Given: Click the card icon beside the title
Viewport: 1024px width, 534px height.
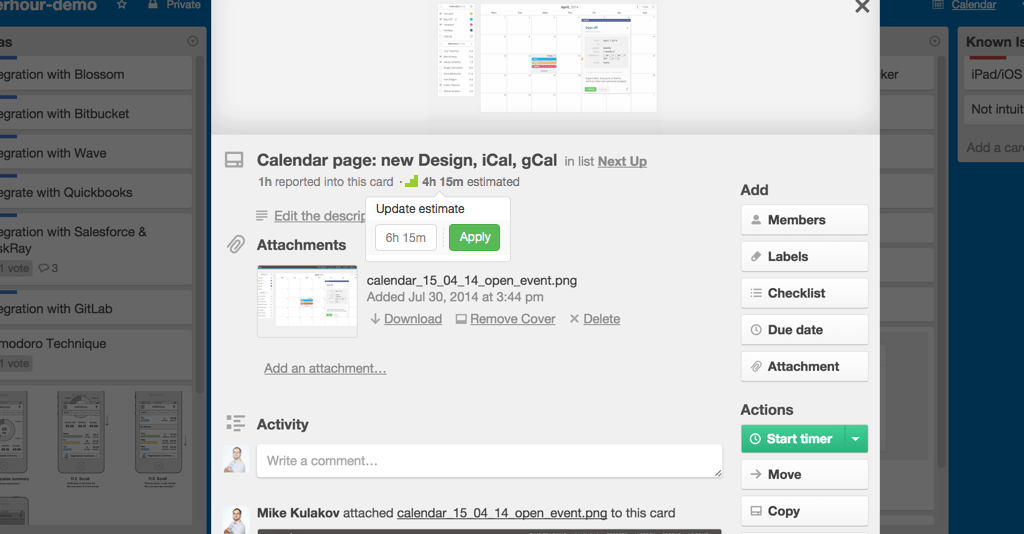Looking at the screenshot, I should click(234, 160).
